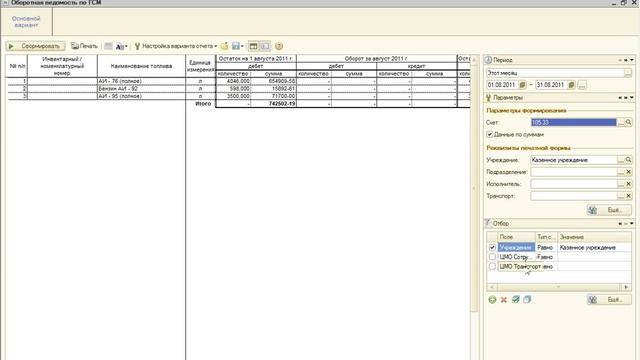The height and width of the screenshot is (360, 640).
Task: Click the uncheck-all filter items icon
Action: point(527,300)
